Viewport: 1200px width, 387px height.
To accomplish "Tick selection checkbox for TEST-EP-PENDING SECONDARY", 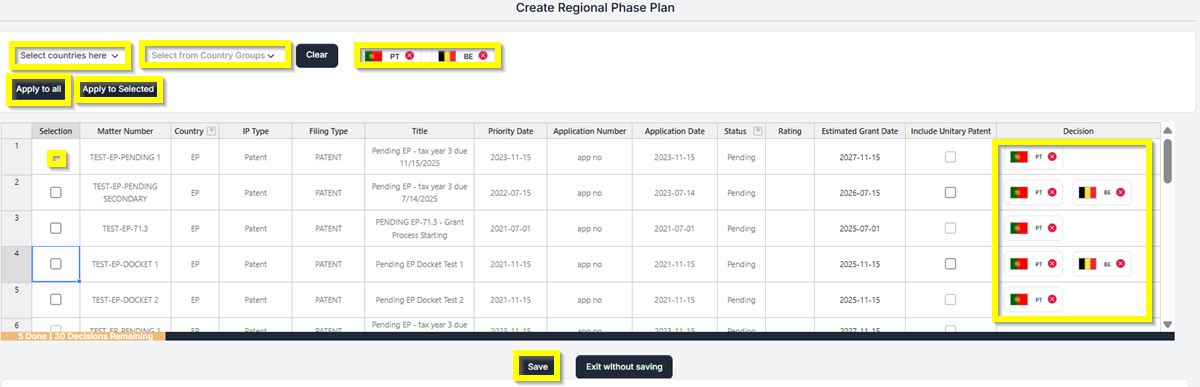I will tap(56, 193).
